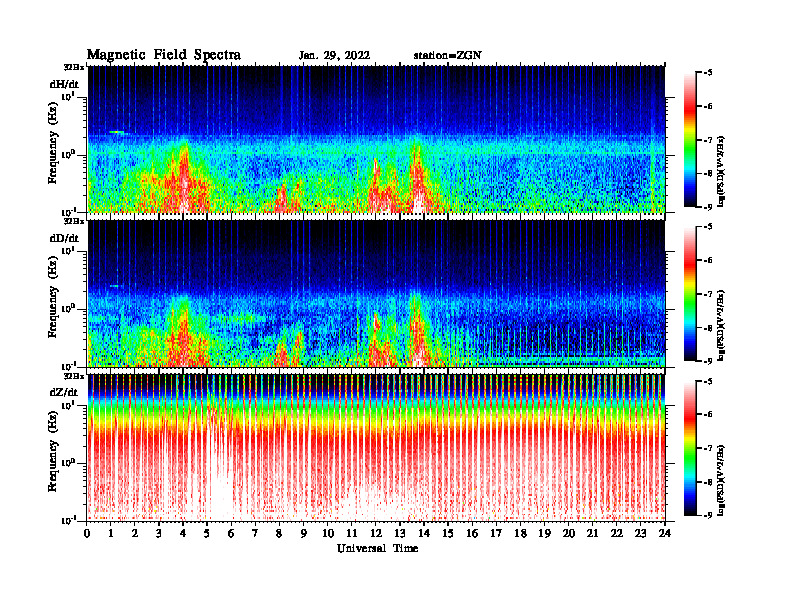Click the "16" hour tick label
This screenshot has width=792, height=612.
[x=472, y=534]
